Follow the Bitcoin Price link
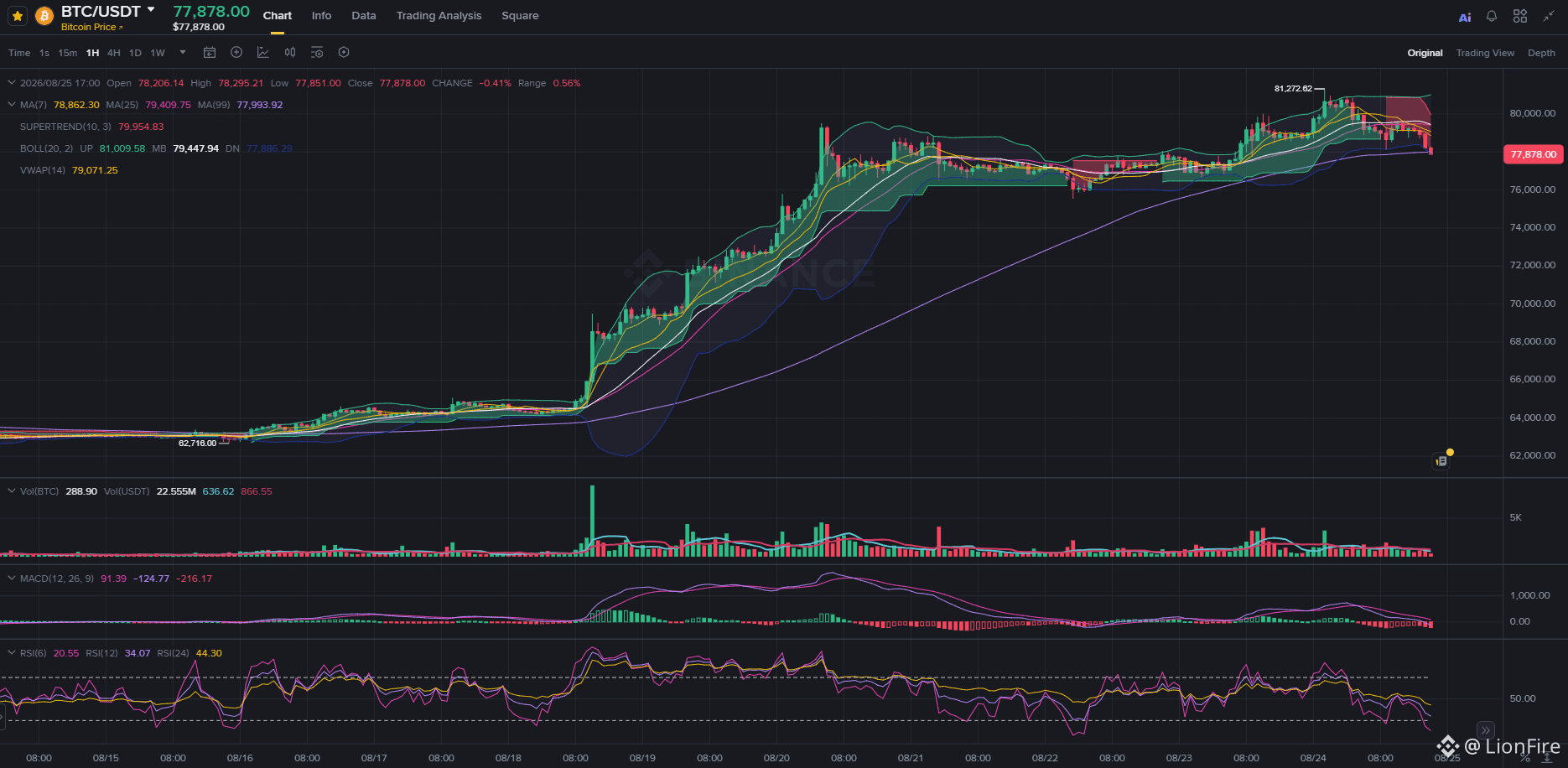This screenshot has width=1568, height=768. point(91,27)
